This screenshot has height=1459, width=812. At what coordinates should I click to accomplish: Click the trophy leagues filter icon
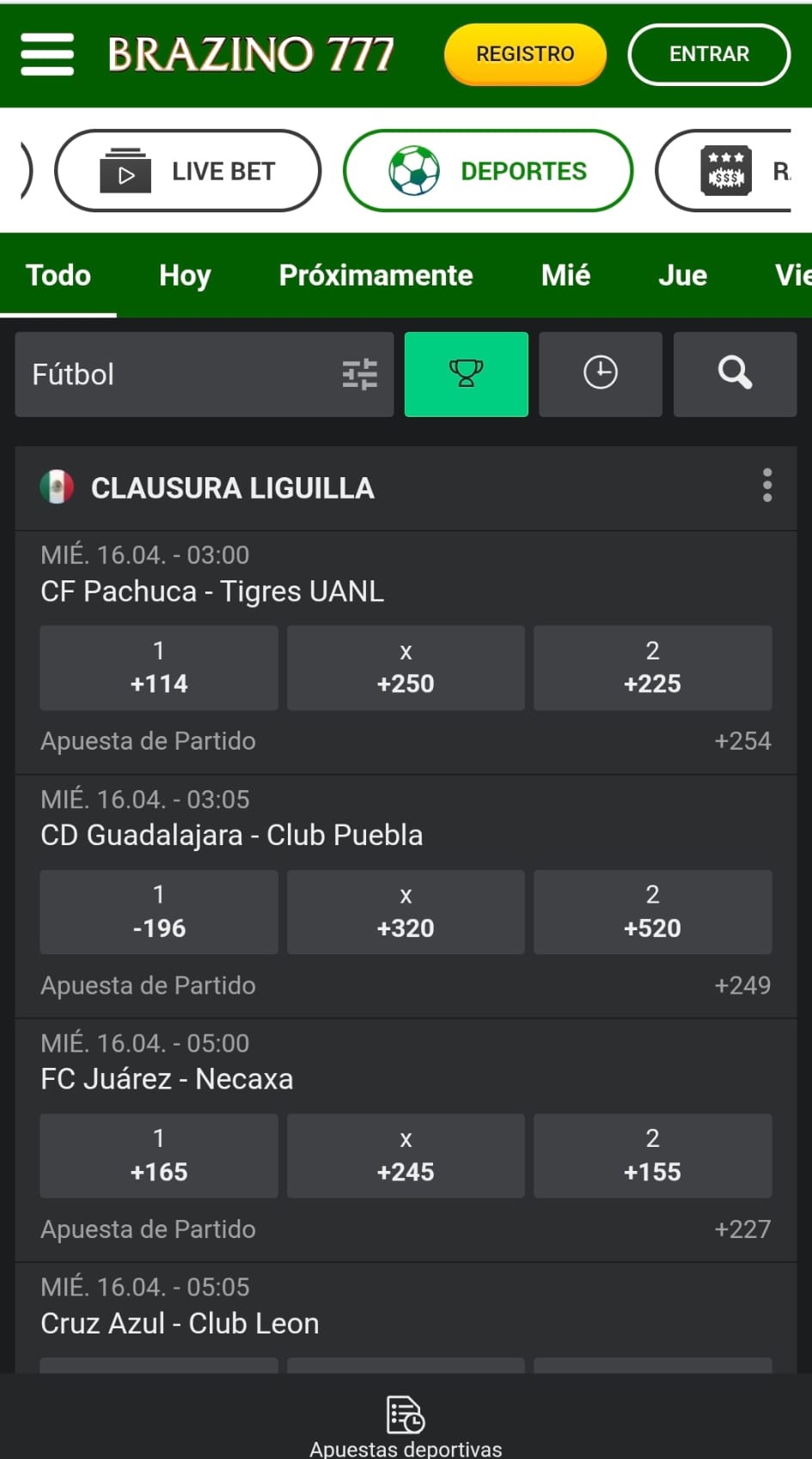pyautogui.click(x=467, y=374)
